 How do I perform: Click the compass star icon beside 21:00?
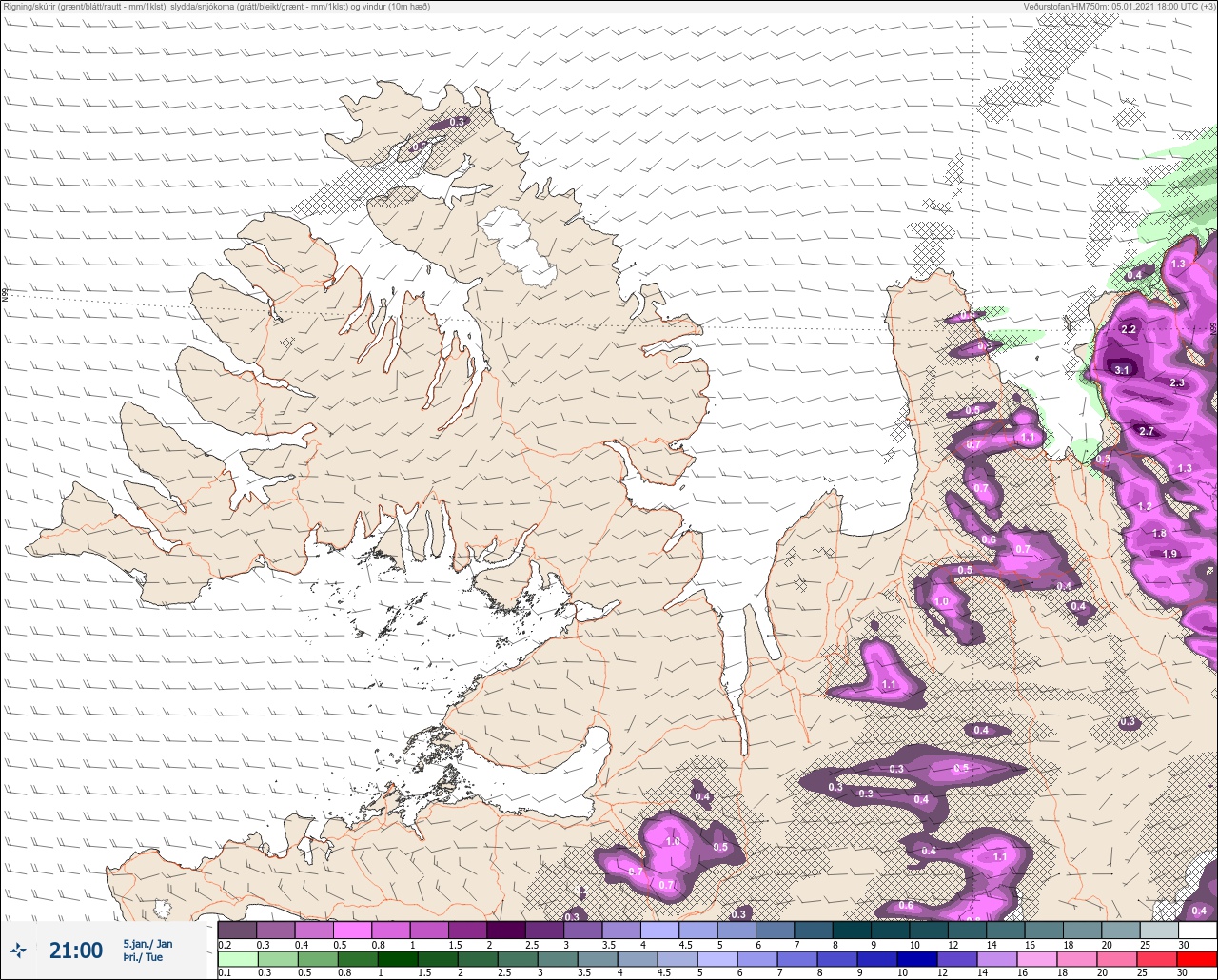(17, 950)
